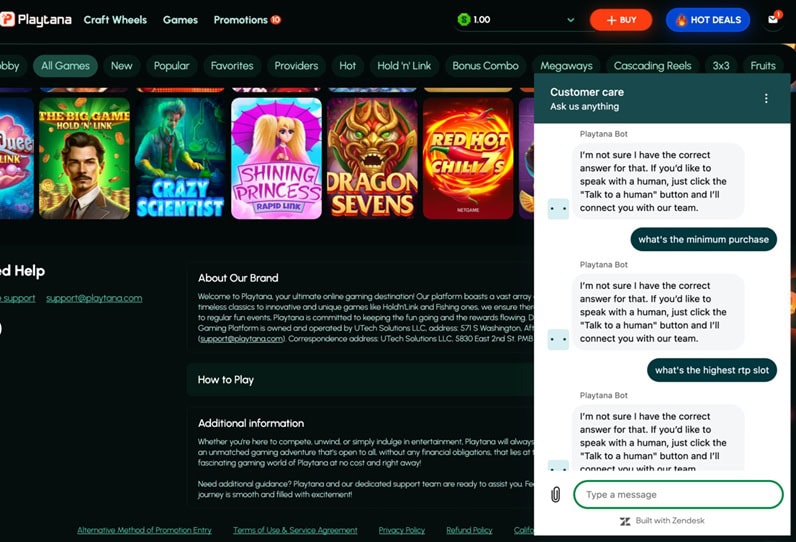Click the Zendesk logo icon
Image resolution: width=796 pixels, height=542 pixels.
[x=625, y=521]
